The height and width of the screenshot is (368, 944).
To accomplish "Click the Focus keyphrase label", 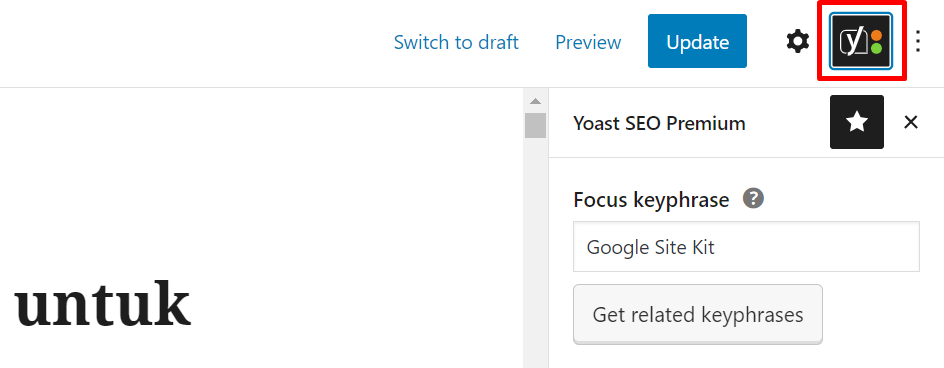I will (x=651, y=199).
